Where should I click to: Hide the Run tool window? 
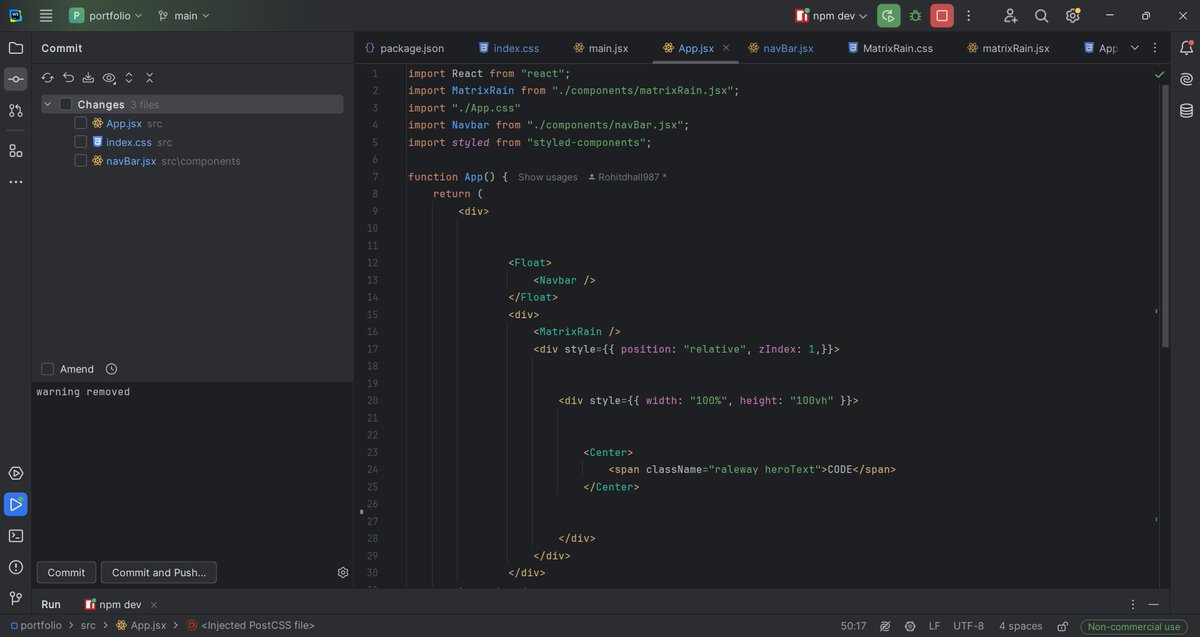(1154, 604)
